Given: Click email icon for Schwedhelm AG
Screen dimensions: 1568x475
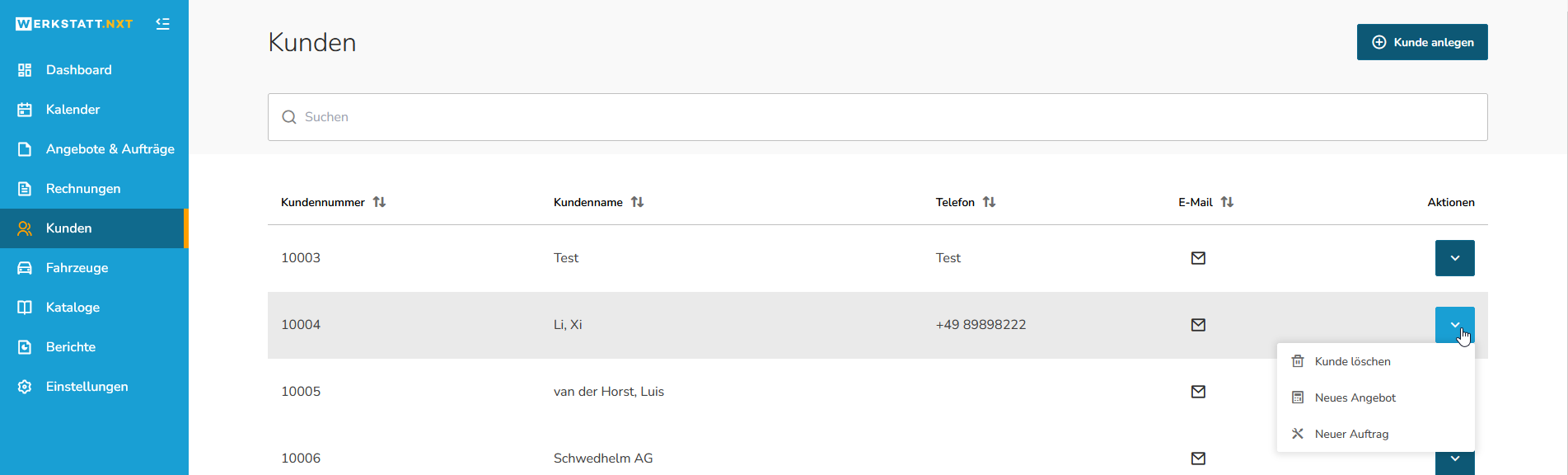Looking at the screenshot, I should [1198, 459].
